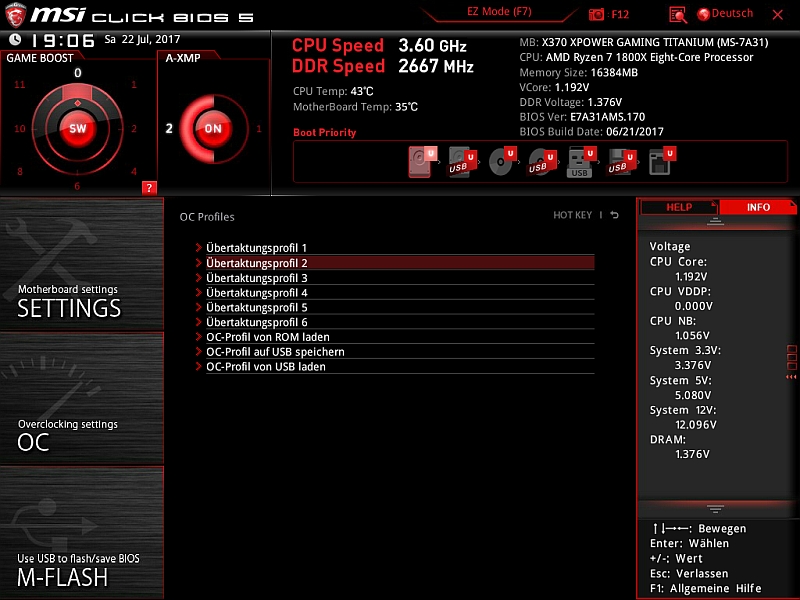
Task: Click the info panel top scroll handle
Action: [715, 221]
